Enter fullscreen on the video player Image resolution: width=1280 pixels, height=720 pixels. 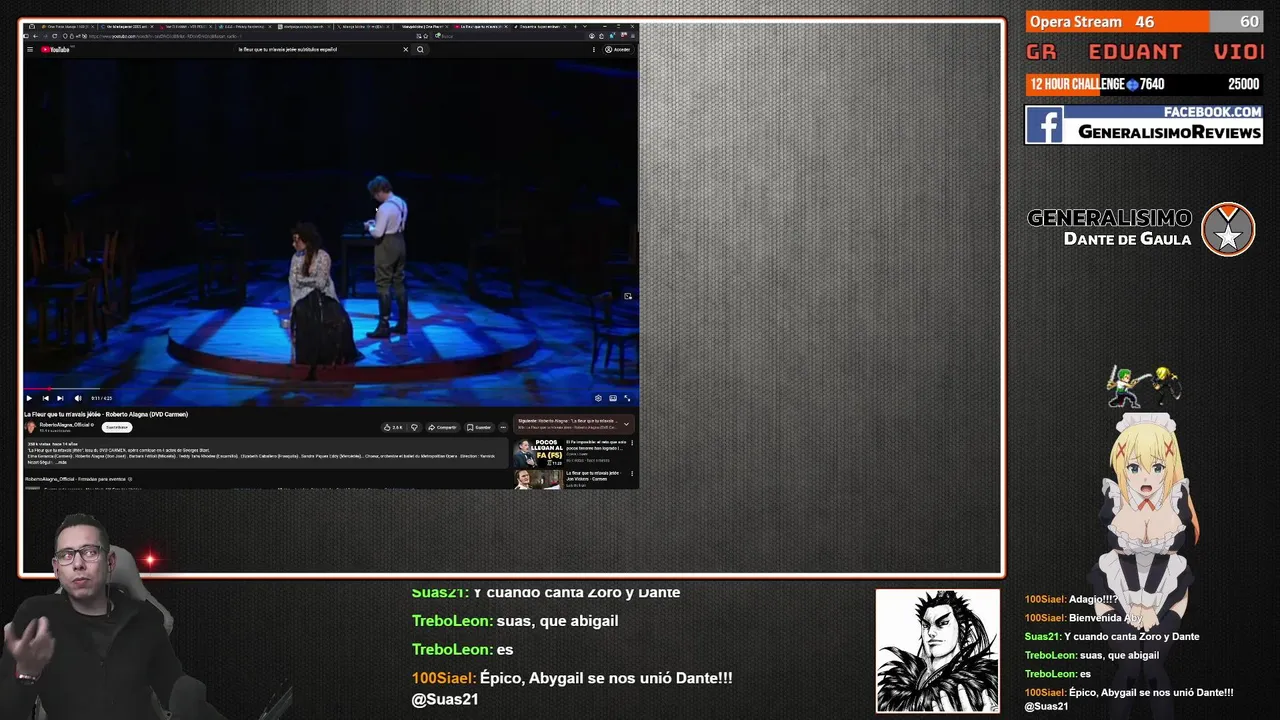(x=627, y=398)
